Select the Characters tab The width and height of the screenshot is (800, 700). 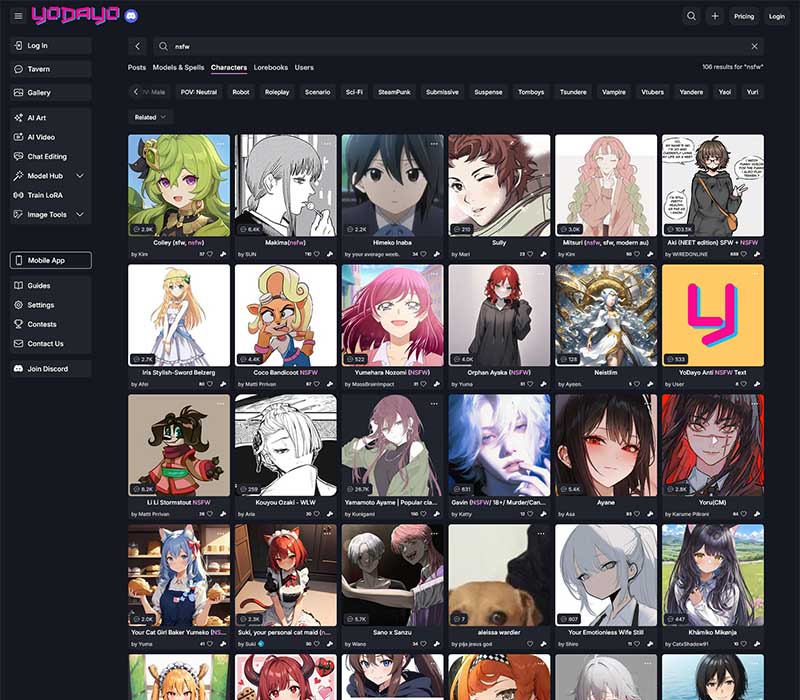(x=229, y=67)
